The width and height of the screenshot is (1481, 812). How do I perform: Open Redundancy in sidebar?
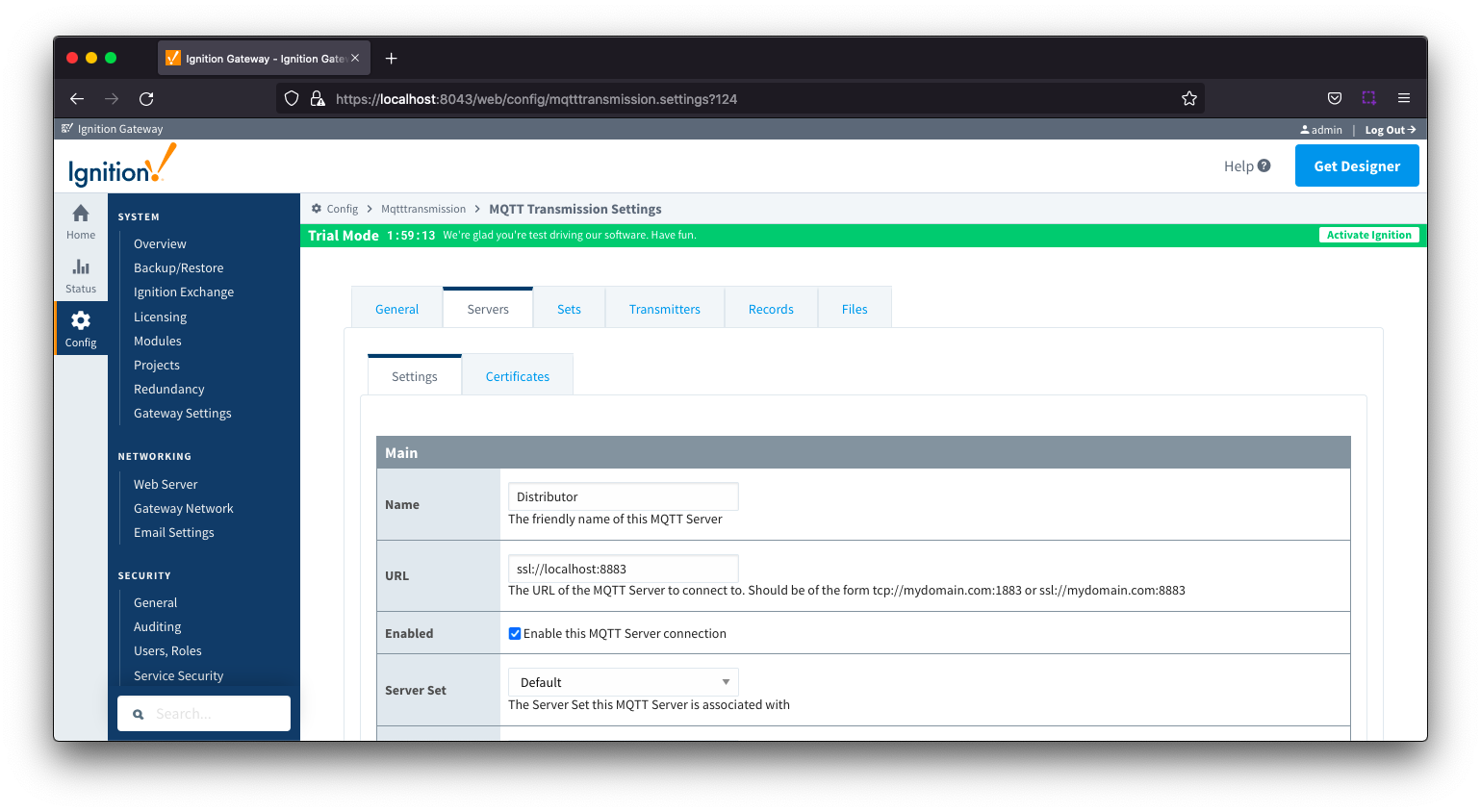tap(169, 389)
